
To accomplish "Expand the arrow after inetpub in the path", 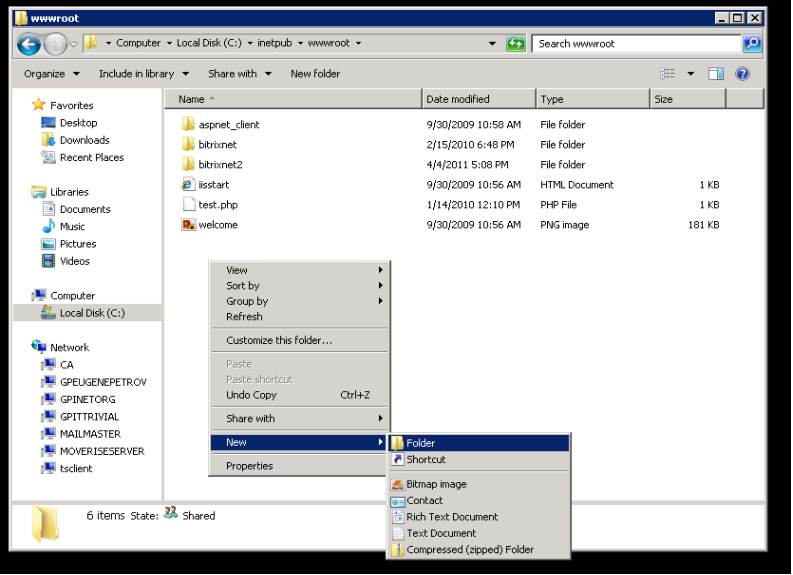I will (300, 43).
